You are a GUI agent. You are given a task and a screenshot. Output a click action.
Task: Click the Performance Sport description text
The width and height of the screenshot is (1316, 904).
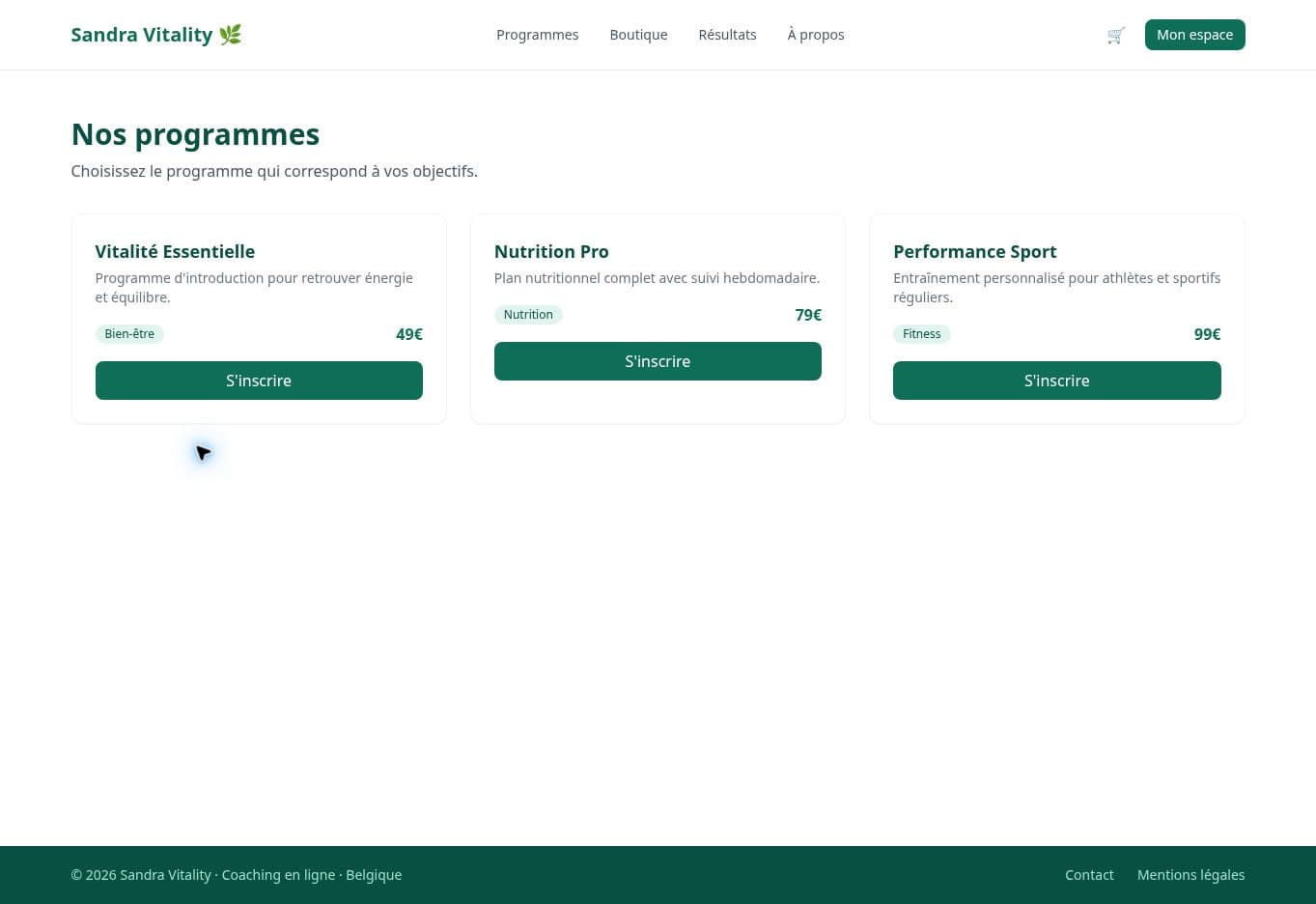point(1056,288)
